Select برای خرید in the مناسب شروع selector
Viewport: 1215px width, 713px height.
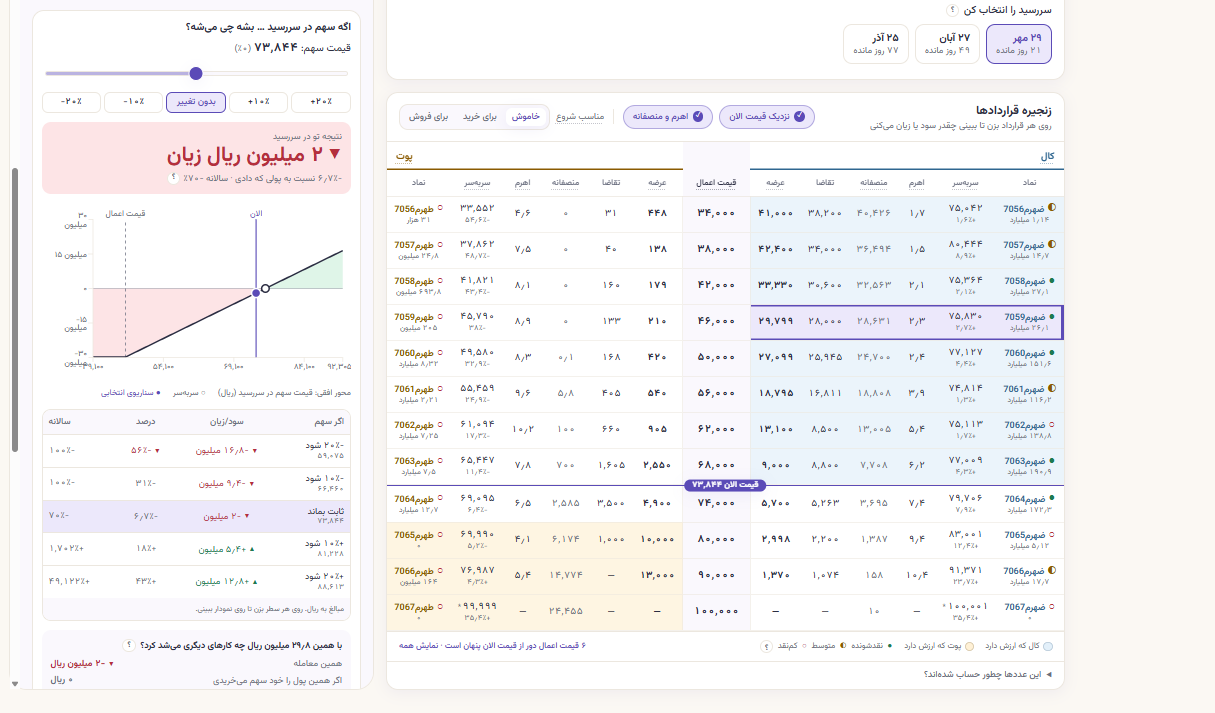click(479, 117)
